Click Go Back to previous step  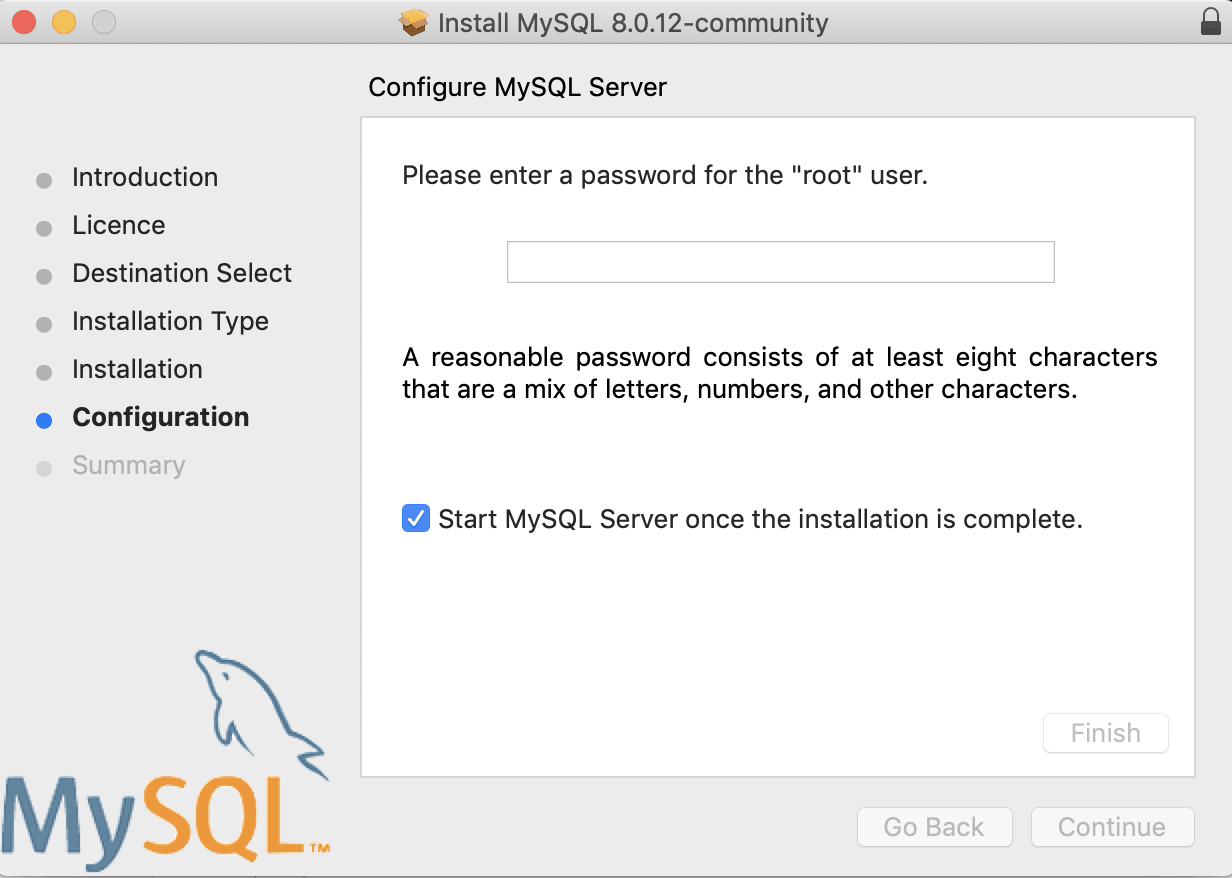(x=934, y=827)
